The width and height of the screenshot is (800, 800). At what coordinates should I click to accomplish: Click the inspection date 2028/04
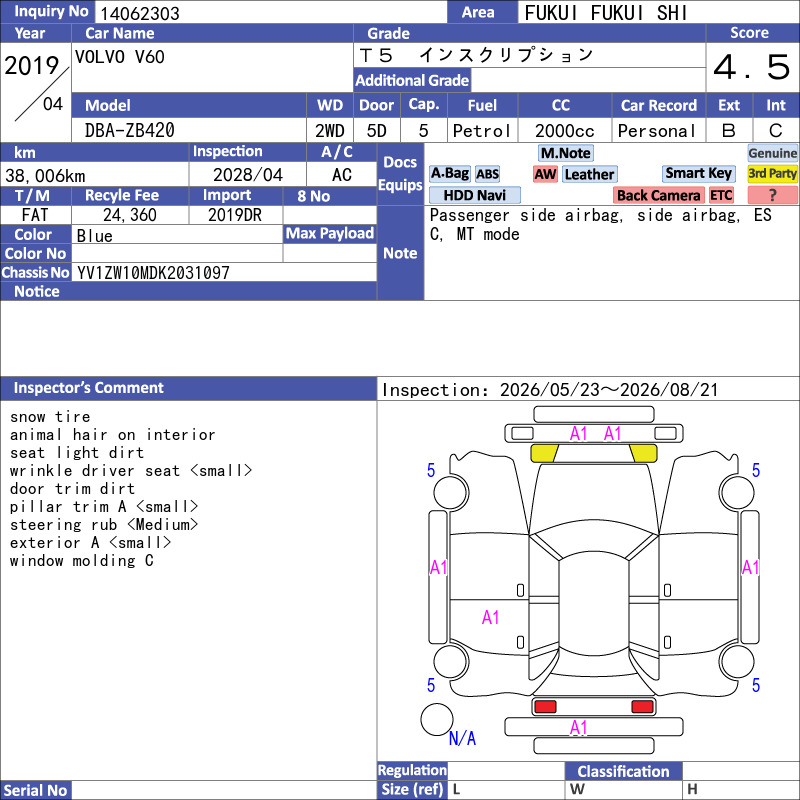point(247,175)
